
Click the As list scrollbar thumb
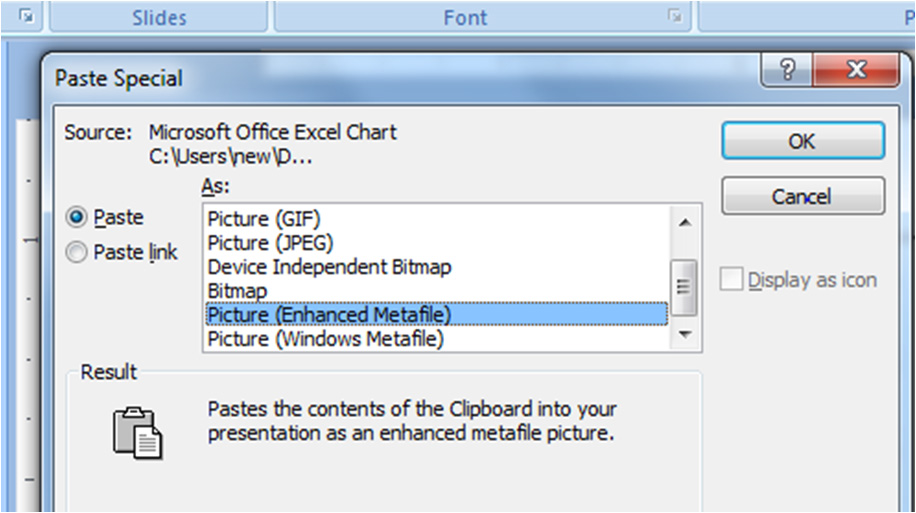[x=685, y=286]
